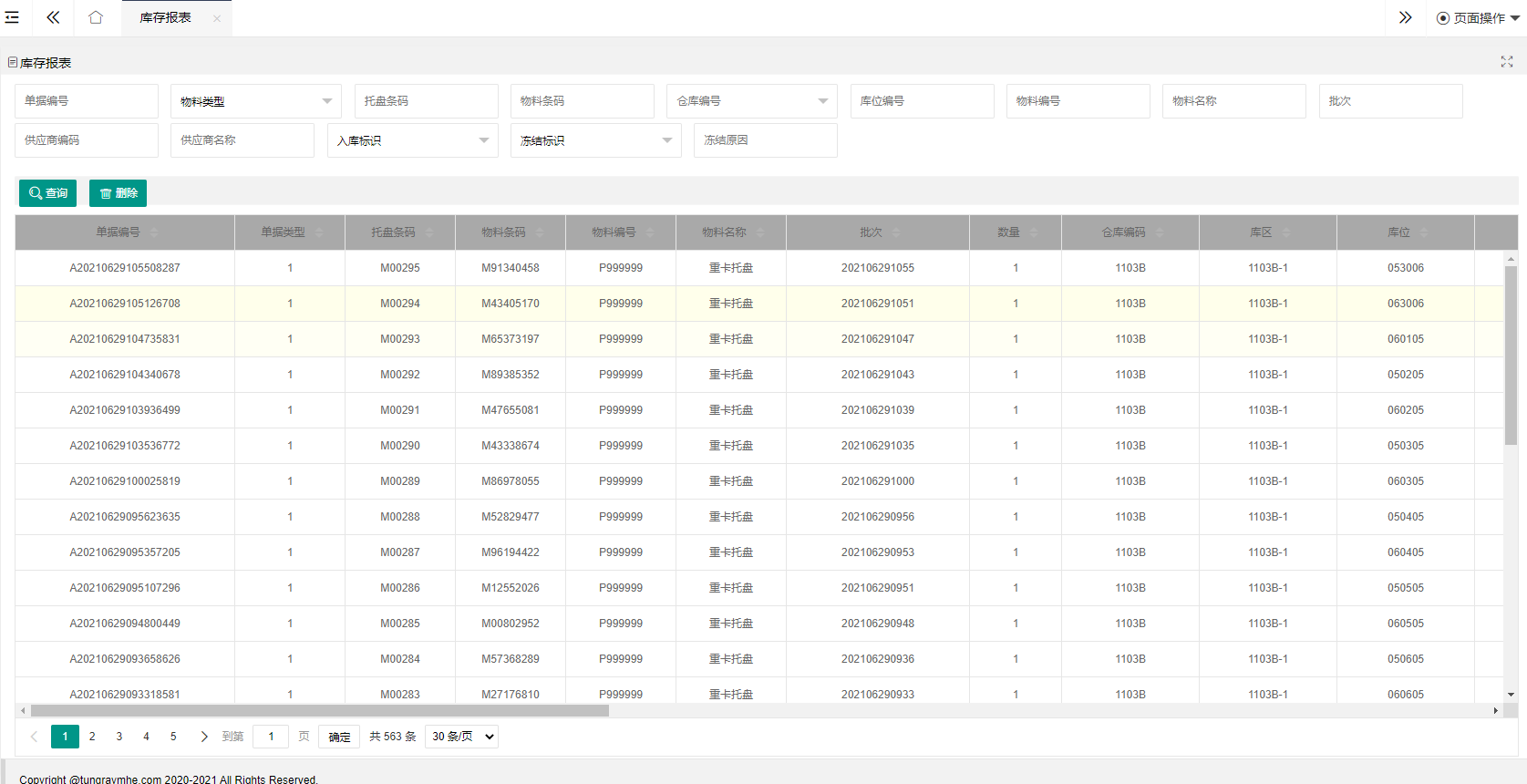Open the 仓库编号 dropdown
Viewport: 1527px width, 784px height.
tap(752, 101)
